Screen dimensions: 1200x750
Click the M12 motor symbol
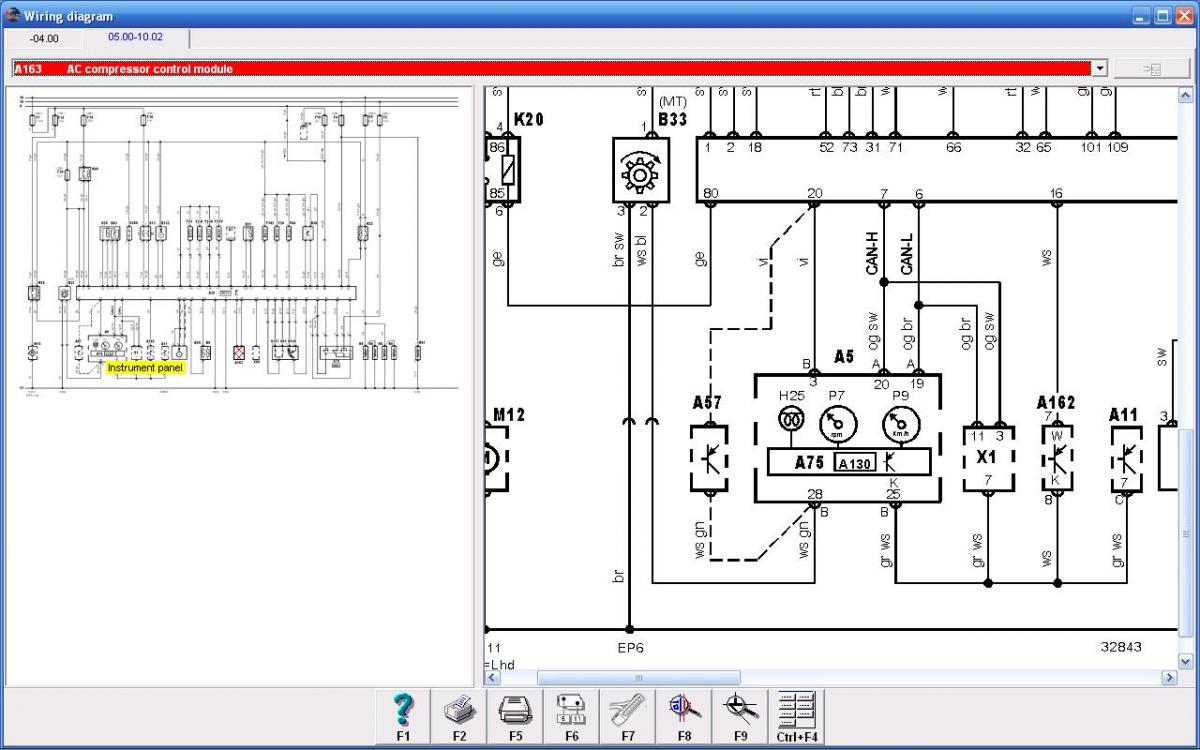point(497,459)
